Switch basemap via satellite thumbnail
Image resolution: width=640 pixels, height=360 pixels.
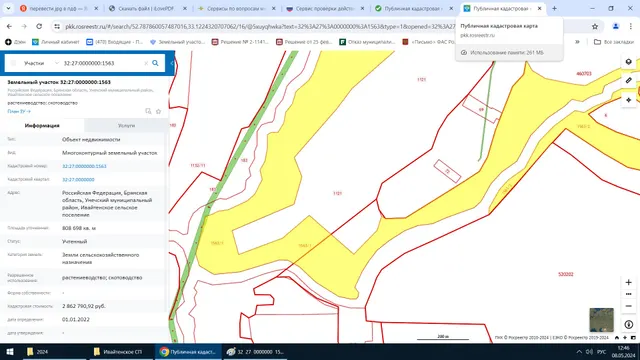point(601,320)
